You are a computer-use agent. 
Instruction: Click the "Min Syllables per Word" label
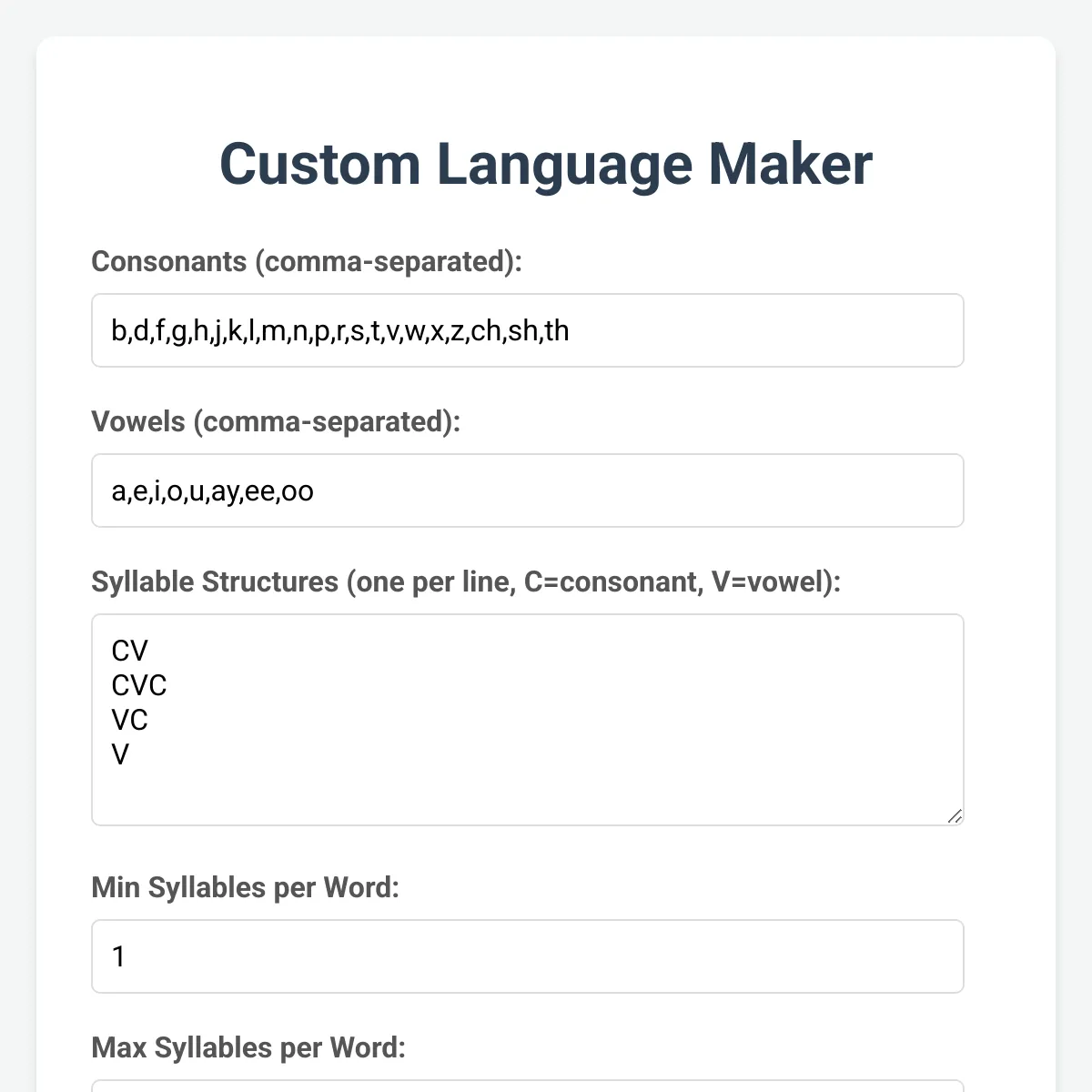point(245,887)
